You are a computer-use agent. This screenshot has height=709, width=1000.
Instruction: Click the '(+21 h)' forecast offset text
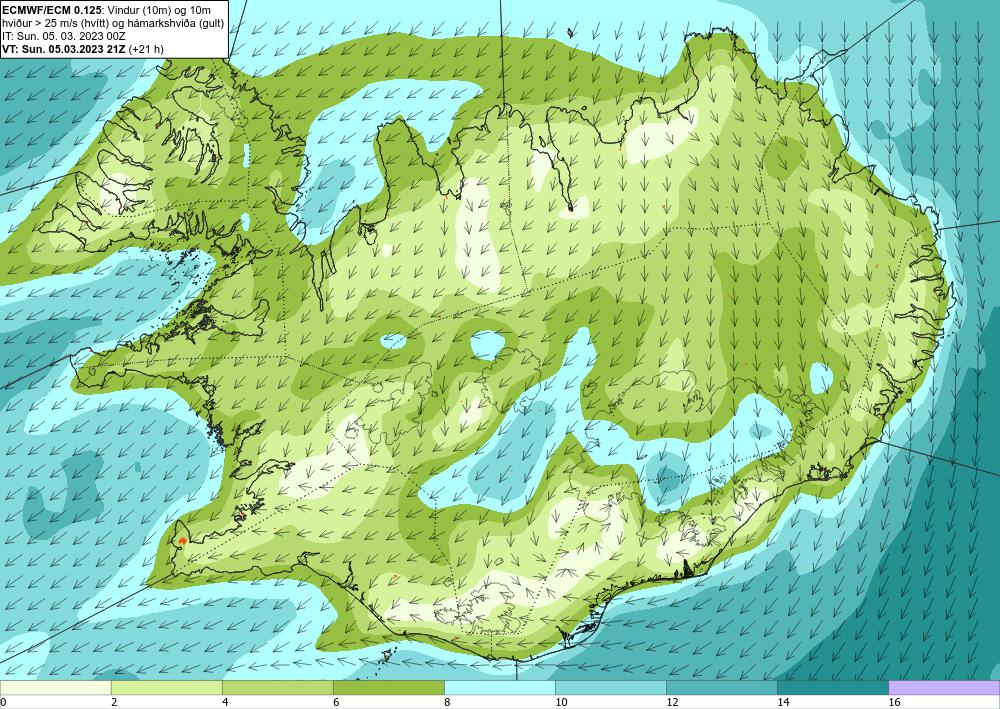[x=146, y=49]
